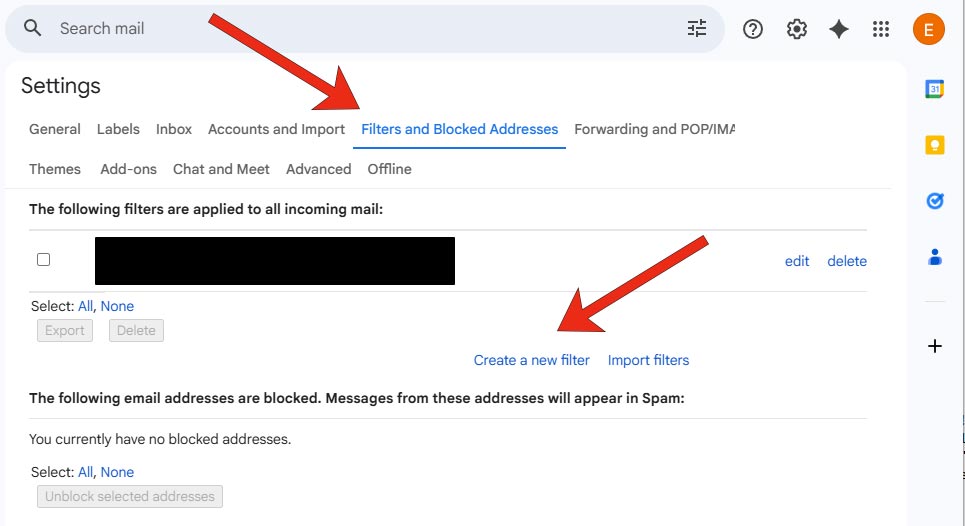
Task: Click Import filters link
Action: pos(648,360)
